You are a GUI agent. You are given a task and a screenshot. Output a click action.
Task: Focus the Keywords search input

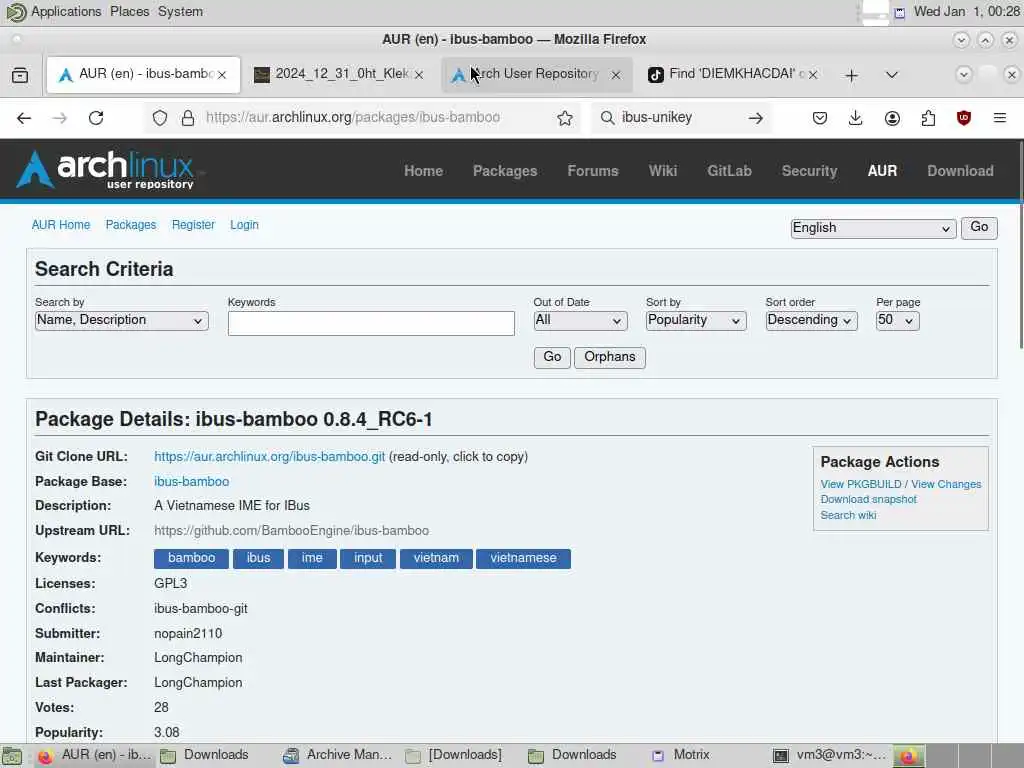coord(371,323)
